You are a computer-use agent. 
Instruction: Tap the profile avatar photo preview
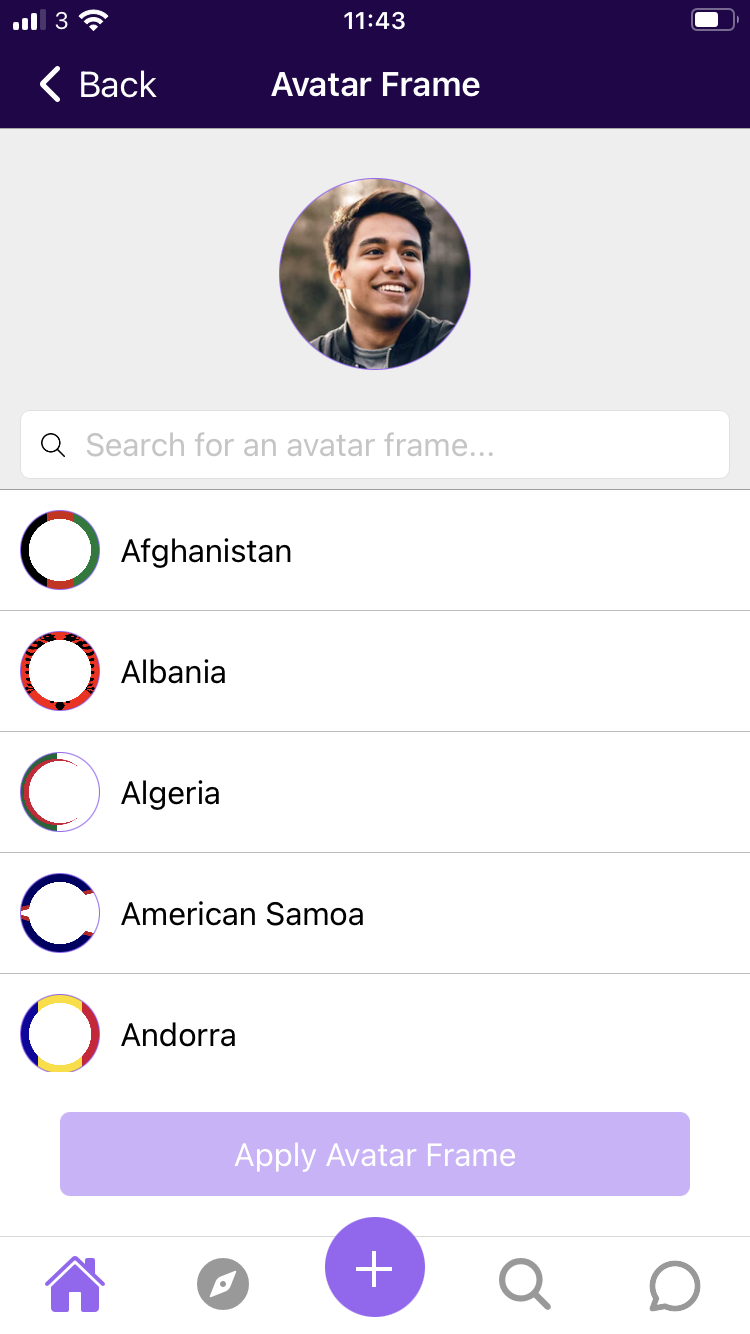point(375,274)
